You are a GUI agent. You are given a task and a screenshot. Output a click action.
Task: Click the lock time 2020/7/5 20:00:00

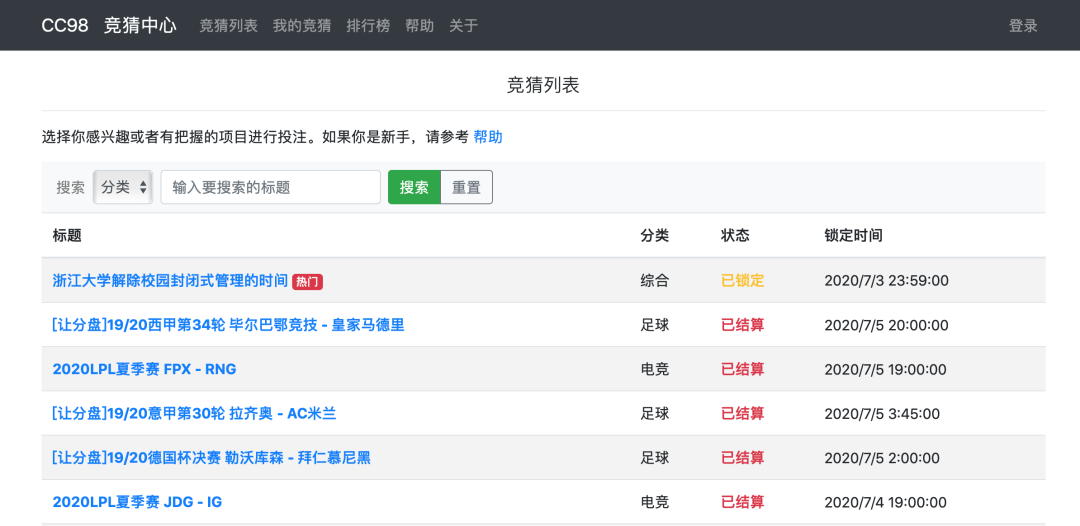886,325
